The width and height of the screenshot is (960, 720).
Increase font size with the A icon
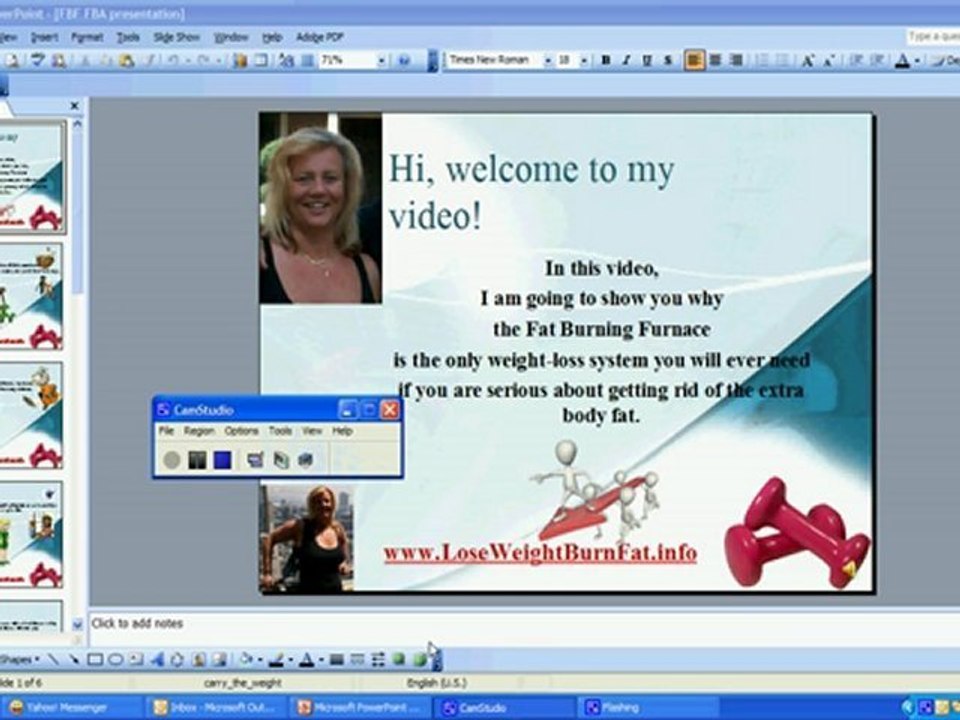(x=808, y=60)
